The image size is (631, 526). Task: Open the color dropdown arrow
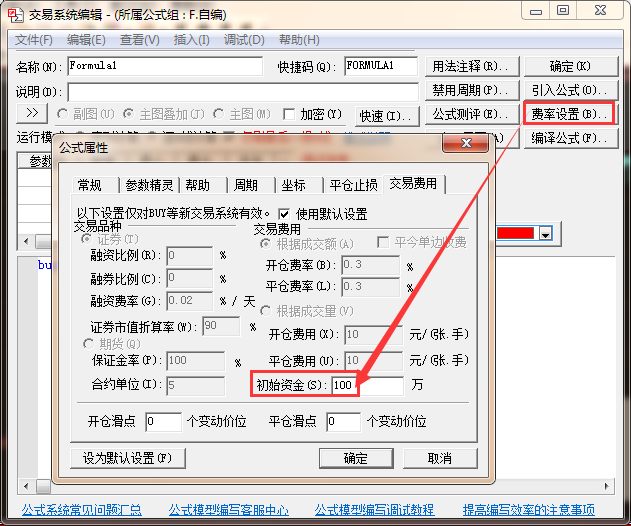[x=545, y=233]
